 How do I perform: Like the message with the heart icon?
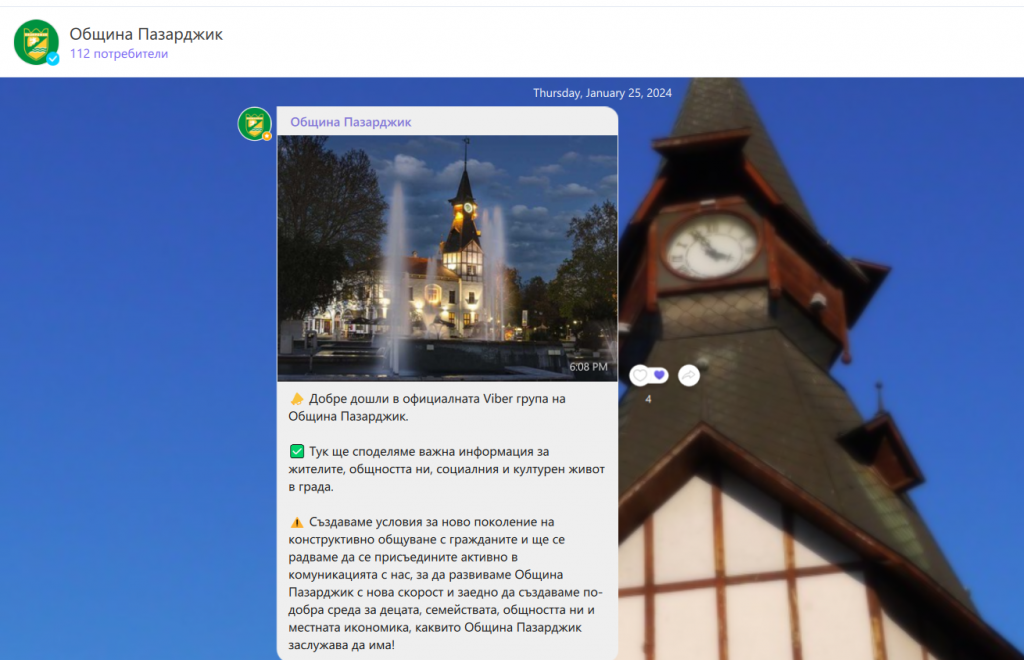tap(640, 375)
